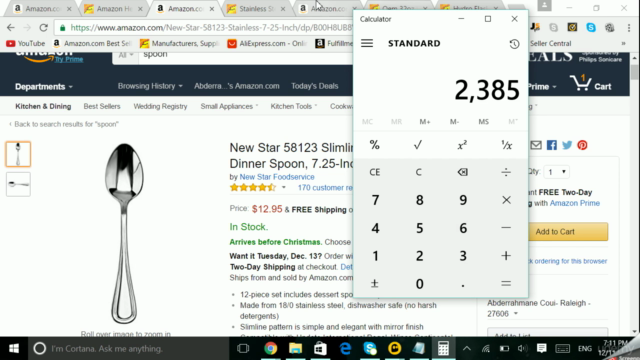Click the square root key
The image size is (640, 360).
click(x=418, y=145)
